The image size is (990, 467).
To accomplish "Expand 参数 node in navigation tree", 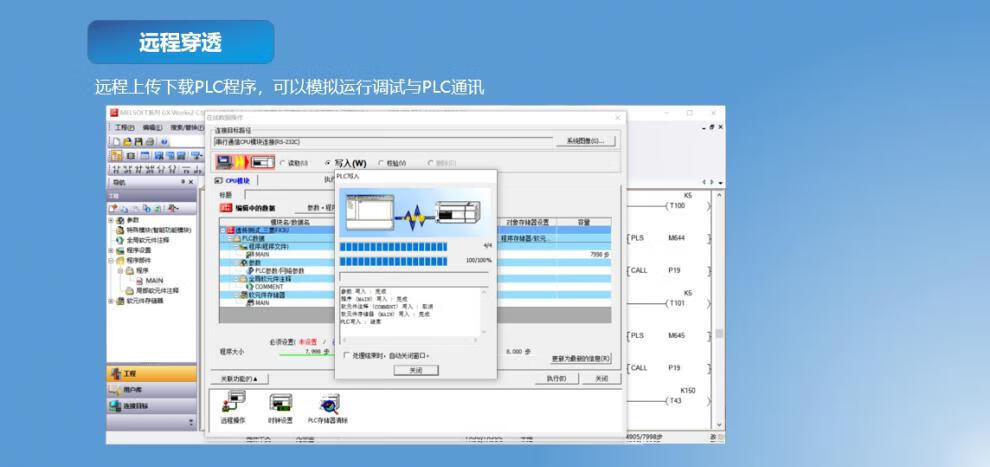I will pyautogui.click(x=111, y=220).
